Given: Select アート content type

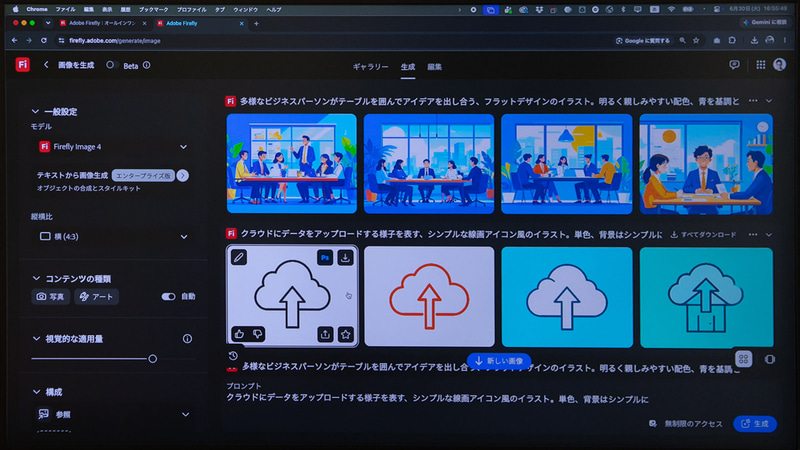Looking at the screenshot, I should tap(96, 296).
